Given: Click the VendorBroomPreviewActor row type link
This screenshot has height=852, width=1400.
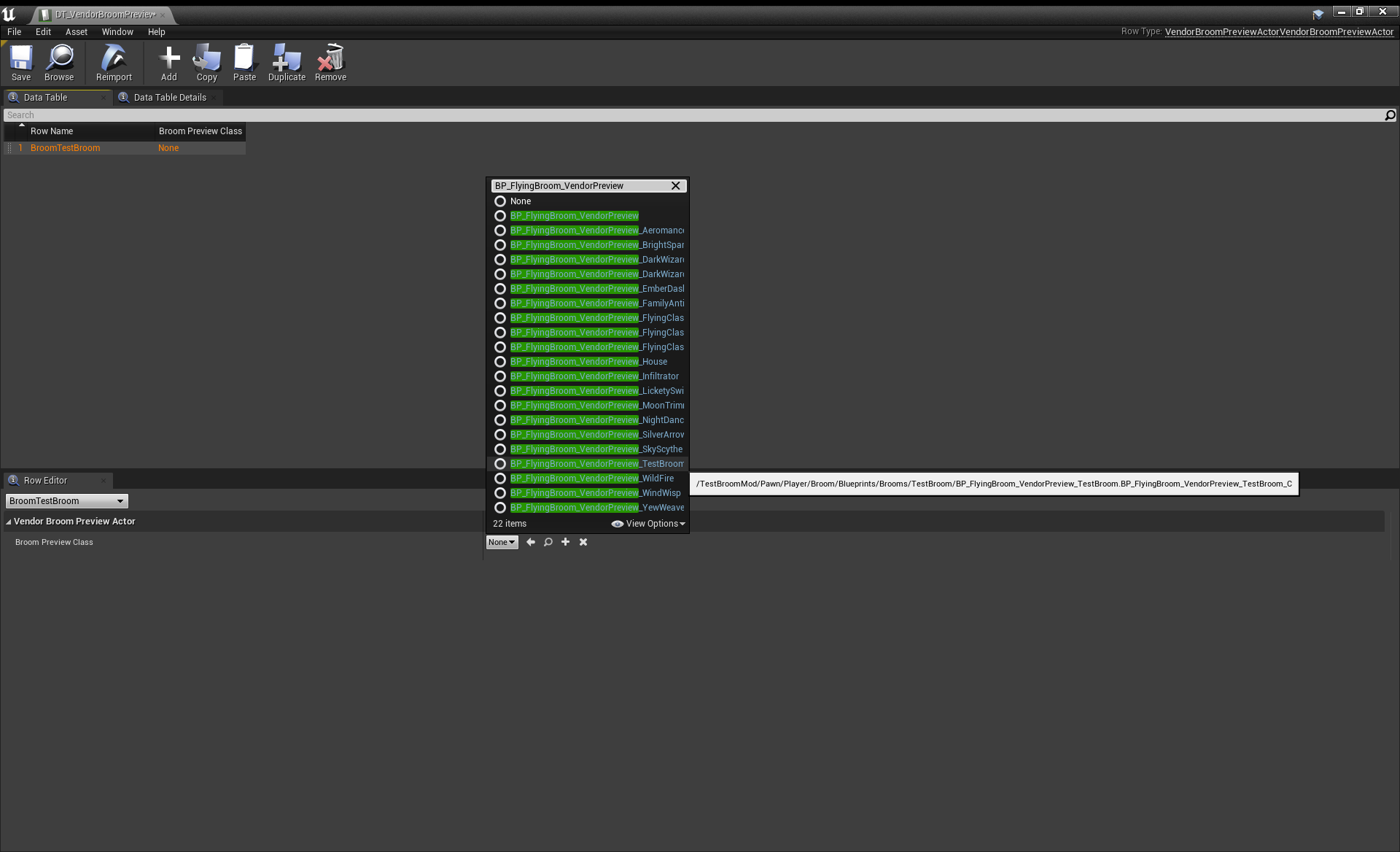Looking at the screenshot, I should point(1279,32).
